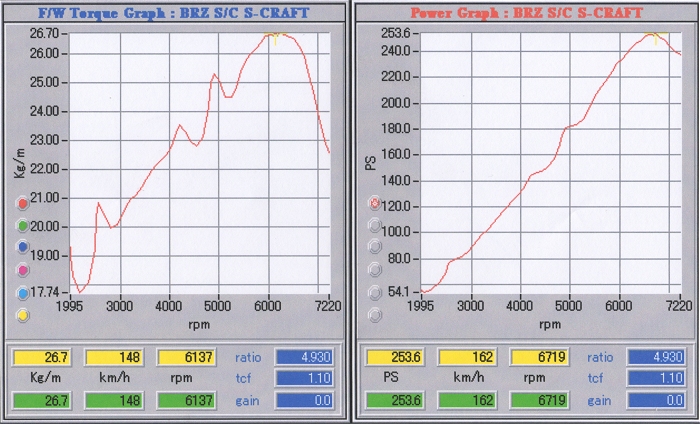Click the yellow 6719 rpm field
Image resolution: width=700 pixels, height=424 pixels.
pyautogui.click(x=539, y=357)
